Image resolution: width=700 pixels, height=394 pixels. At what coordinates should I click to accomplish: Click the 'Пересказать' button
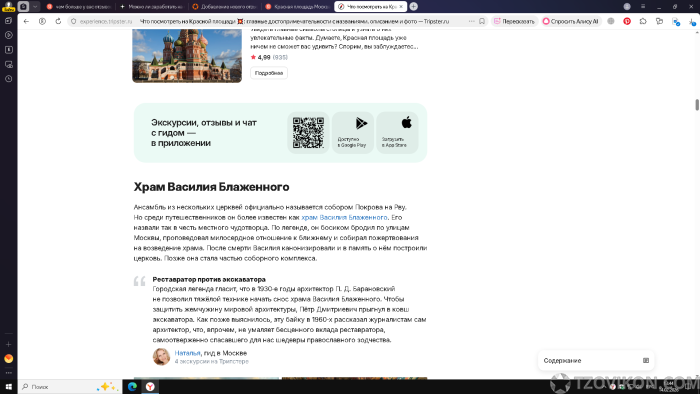tap(514, 21)
